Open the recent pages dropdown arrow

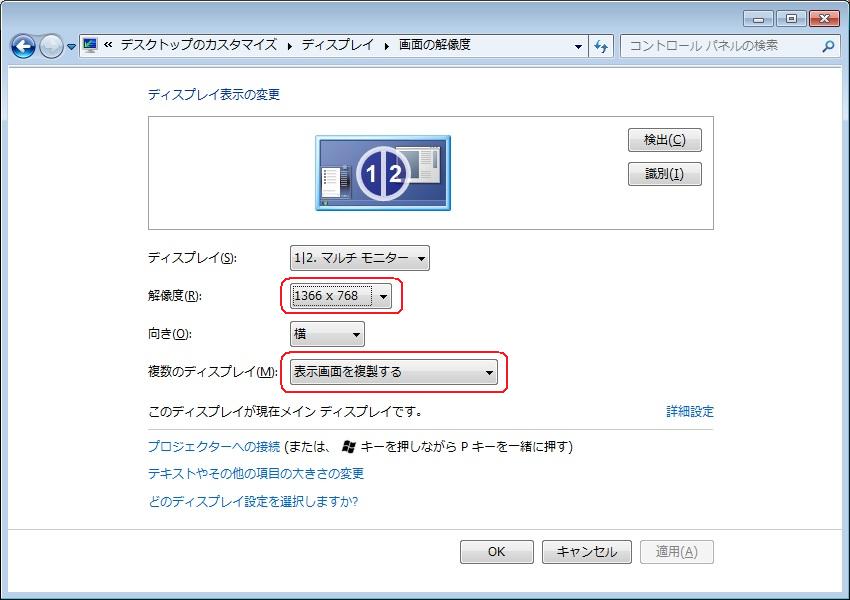pos(71,47)
